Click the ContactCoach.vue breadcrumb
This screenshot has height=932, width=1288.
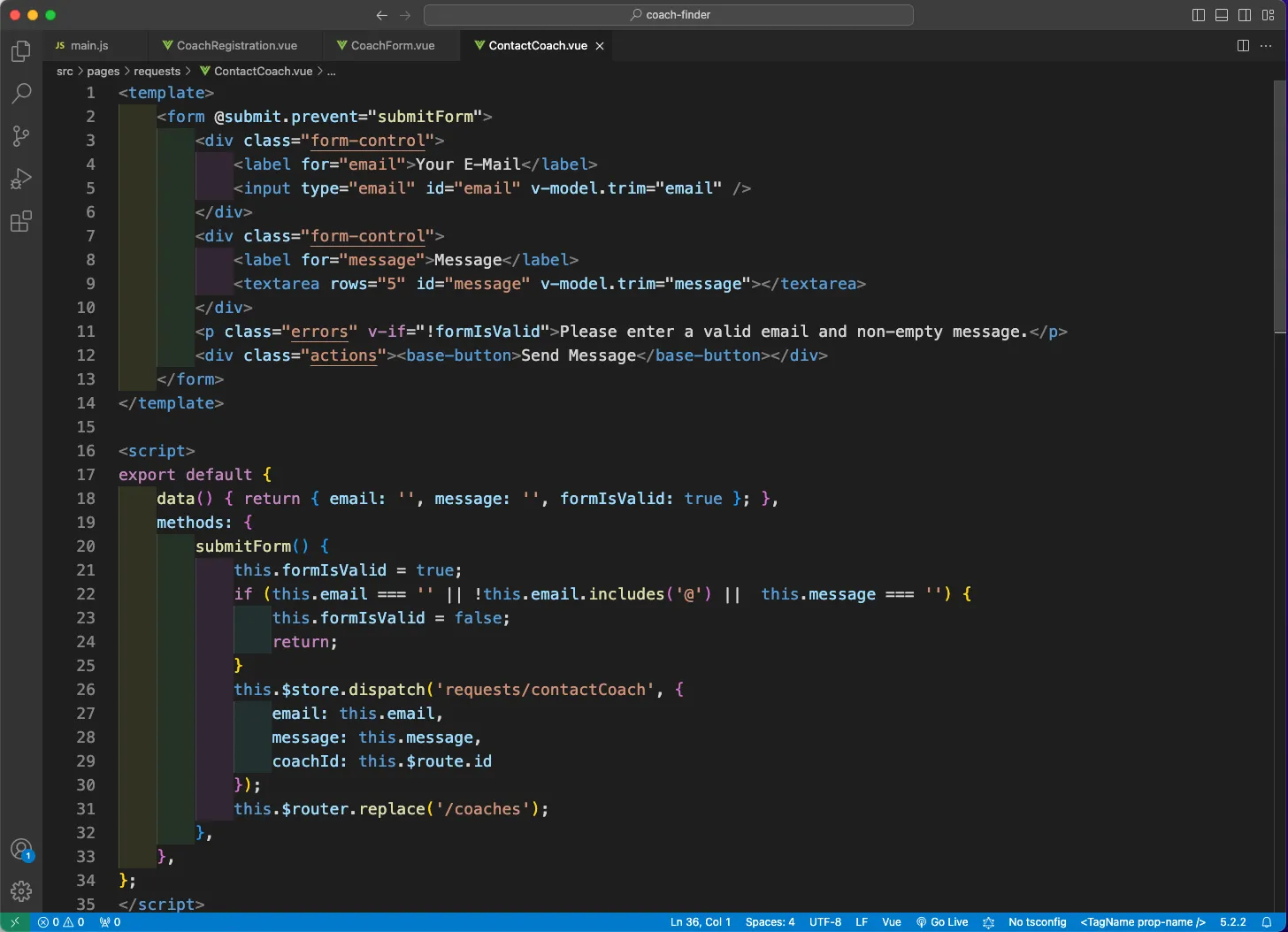(256, 72)
